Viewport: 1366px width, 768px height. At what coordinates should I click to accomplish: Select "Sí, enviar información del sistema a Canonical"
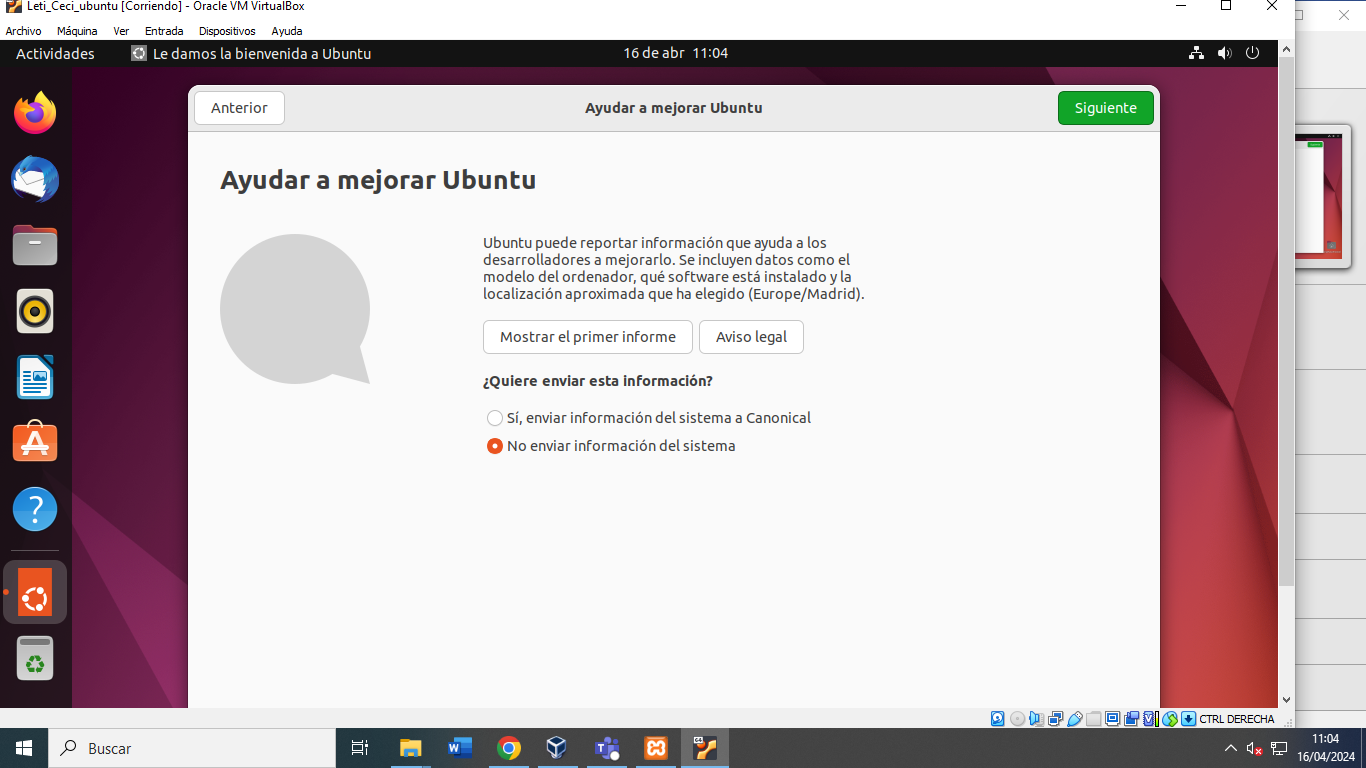[x=495, y=418]
